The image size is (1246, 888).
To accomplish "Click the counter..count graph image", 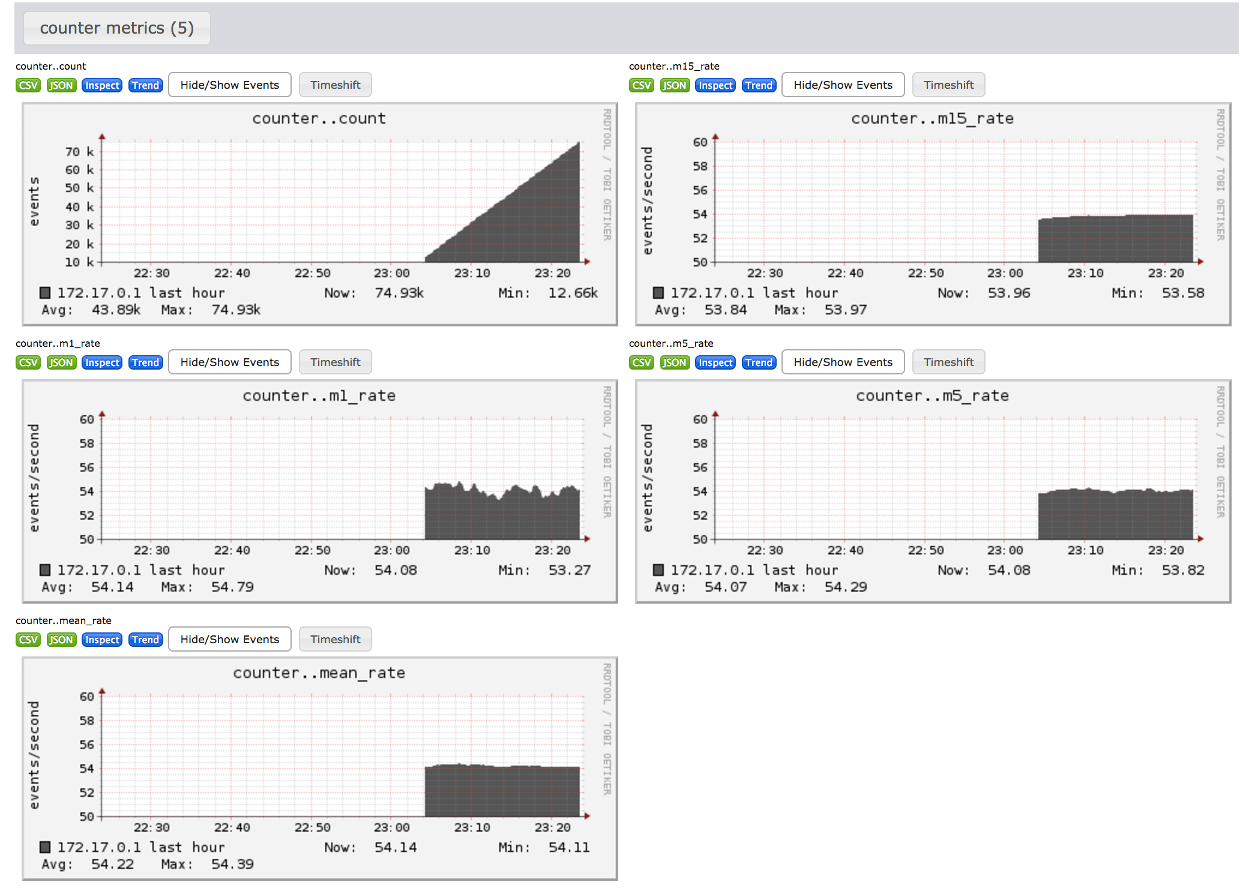I will [318, 214].
